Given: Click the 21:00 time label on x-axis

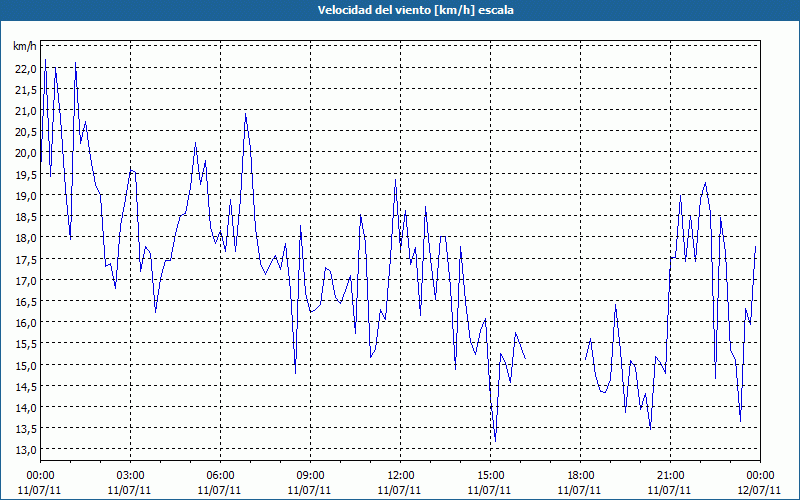Looking at the screenshot, I should [x=670, y=475].
